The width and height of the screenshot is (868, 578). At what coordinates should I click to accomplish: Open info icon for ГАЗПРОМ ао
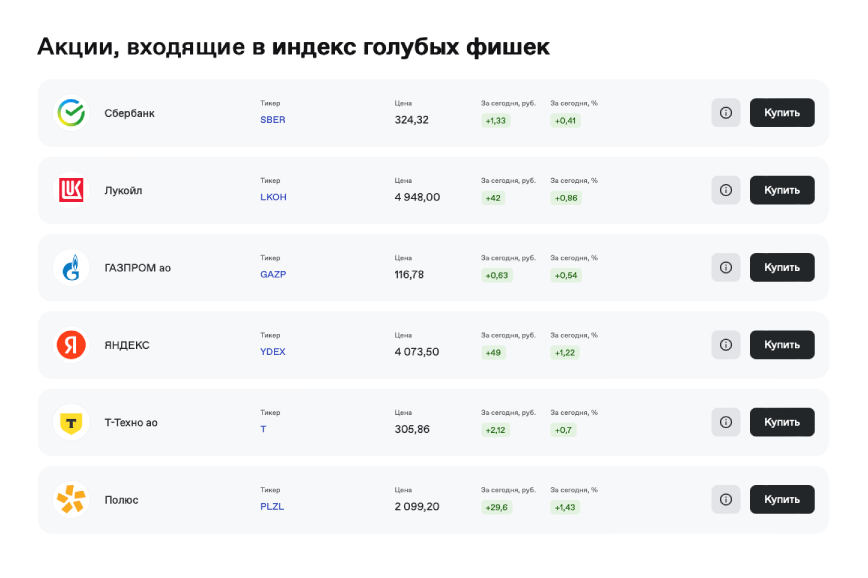(x=726, y=267)
